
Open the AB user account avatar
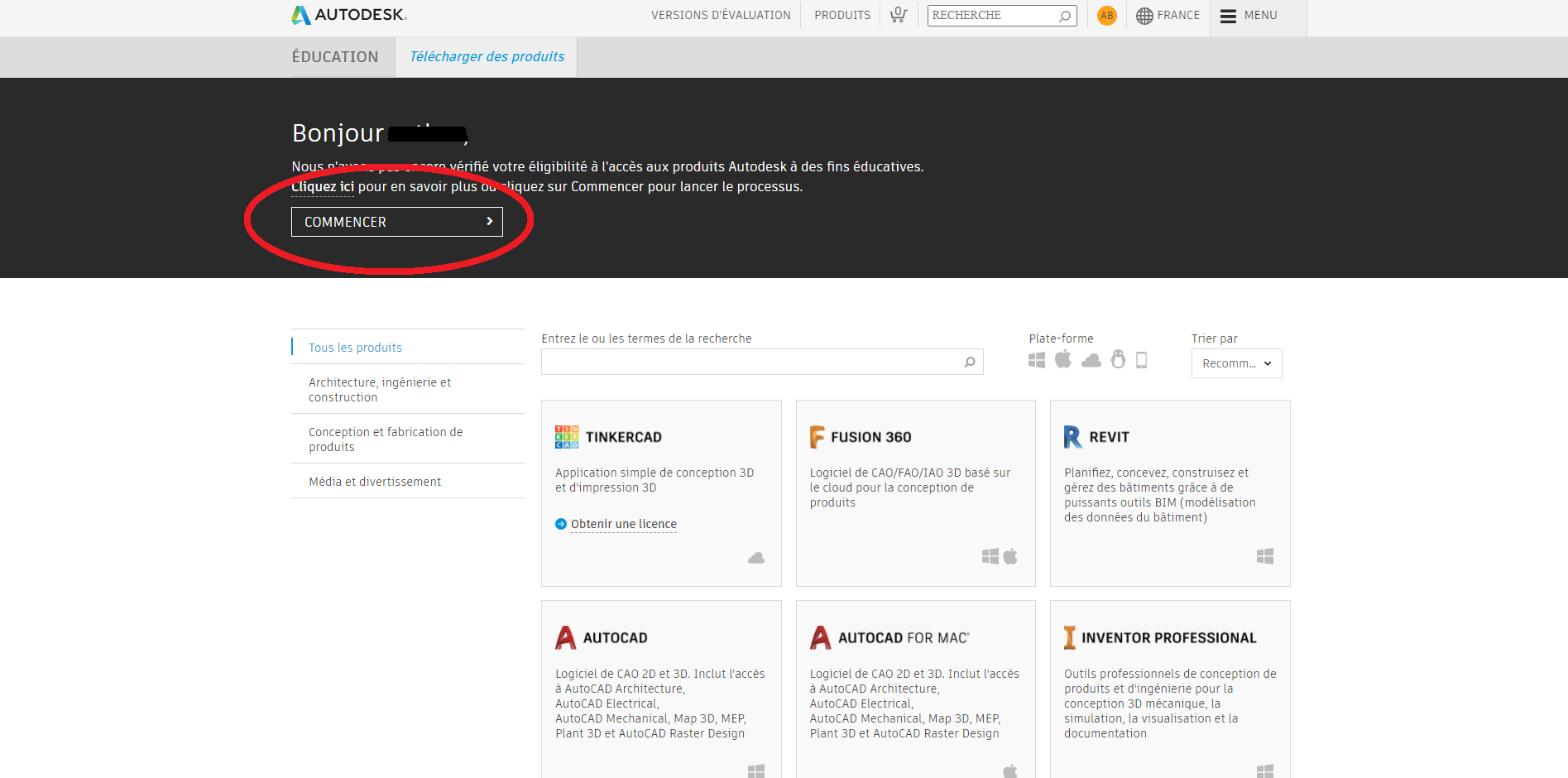point(1107,16)
